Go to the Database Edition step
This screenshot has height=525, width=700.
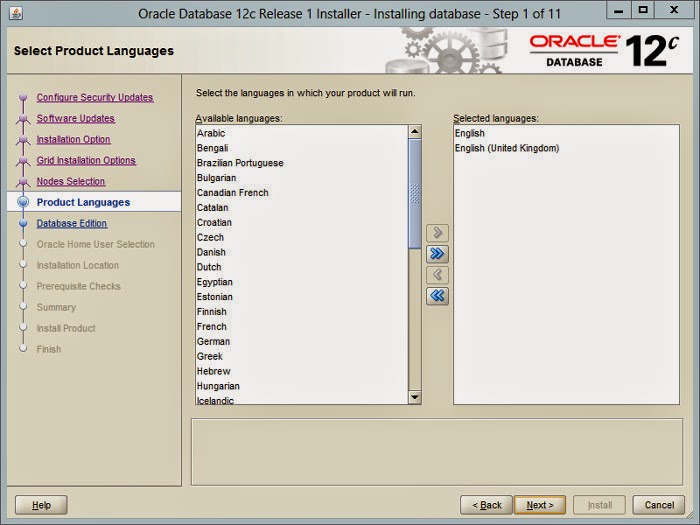[71, 223]
